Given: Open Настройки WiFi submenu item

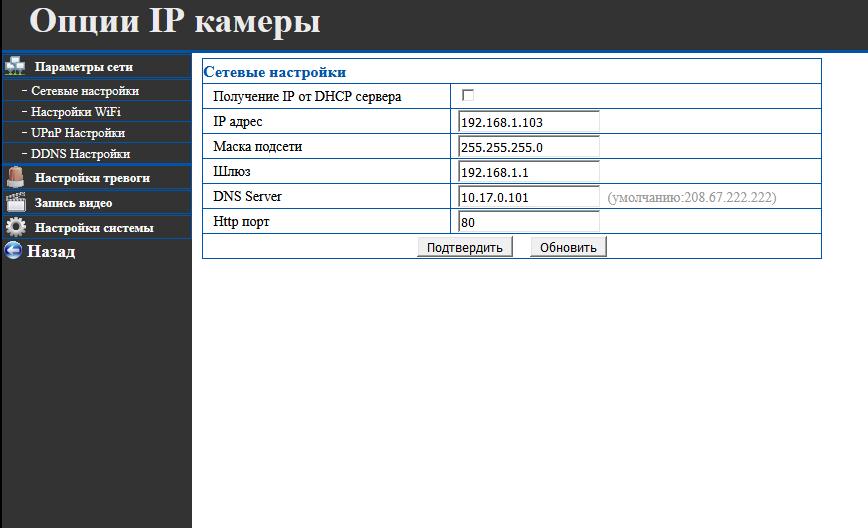Looking at the screenshot, I should point(76,112).
